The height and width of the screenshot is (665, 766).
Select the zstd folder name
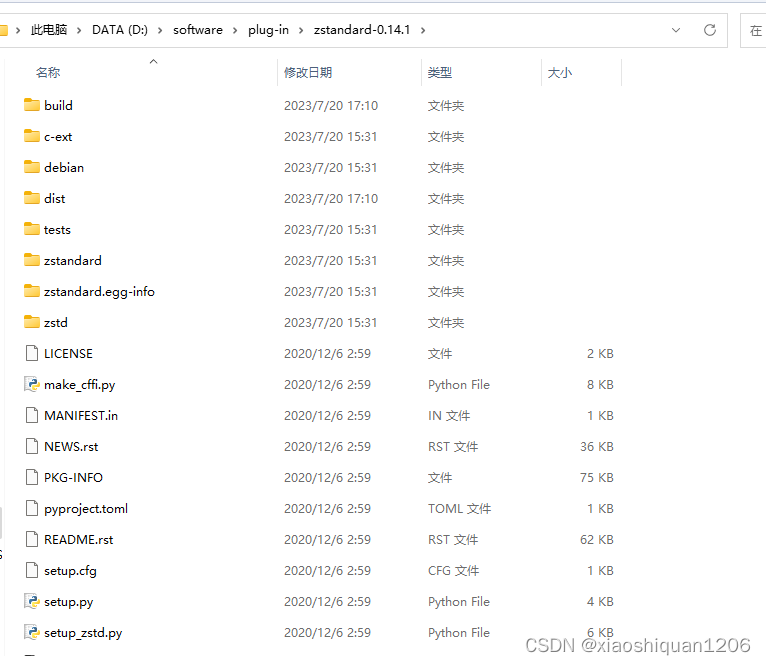point(56,322)
